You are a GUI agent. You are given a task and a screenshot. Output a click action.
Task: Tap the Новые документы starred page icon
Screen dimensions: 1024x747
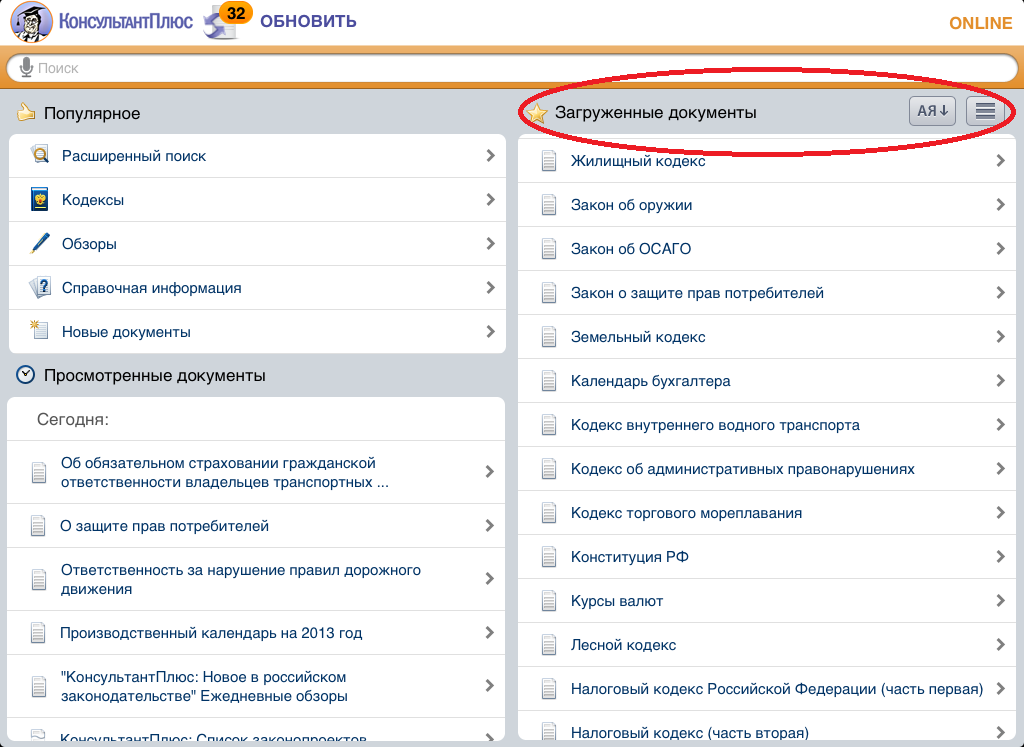(x=40, y=330)
